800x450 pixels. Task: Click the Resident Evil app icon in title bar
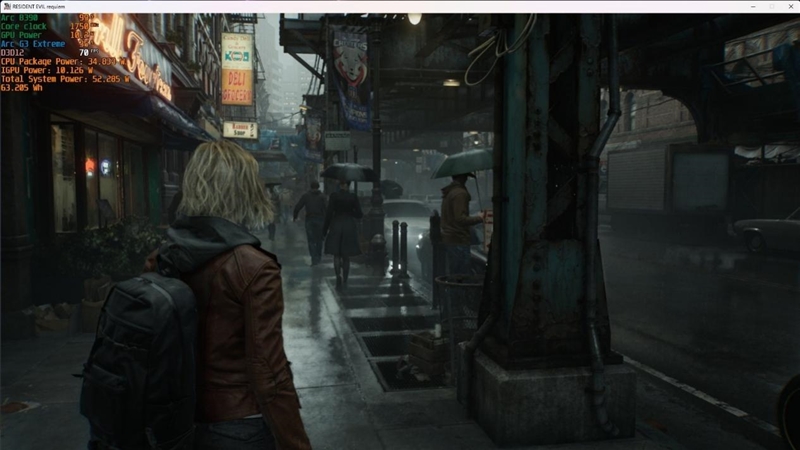(x=7, y=7)
